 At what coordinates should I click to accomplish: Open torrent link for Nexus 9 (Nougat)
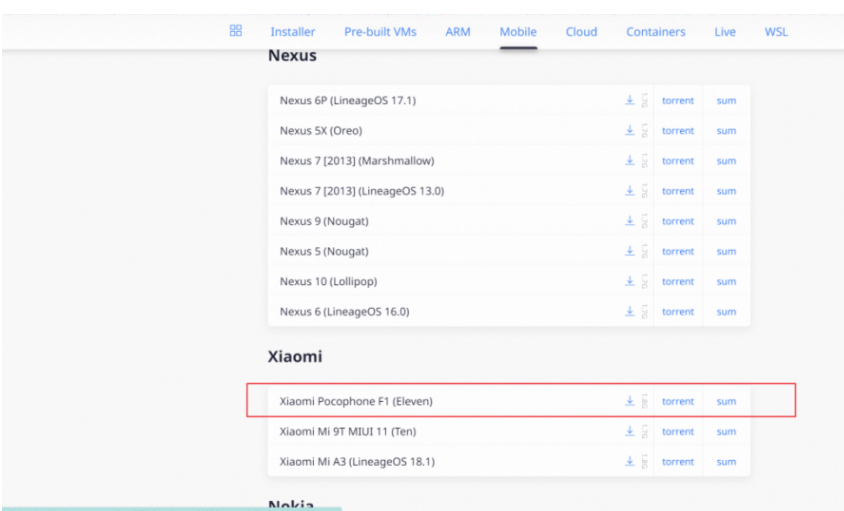pyautogui.click(x=678, y=221)
